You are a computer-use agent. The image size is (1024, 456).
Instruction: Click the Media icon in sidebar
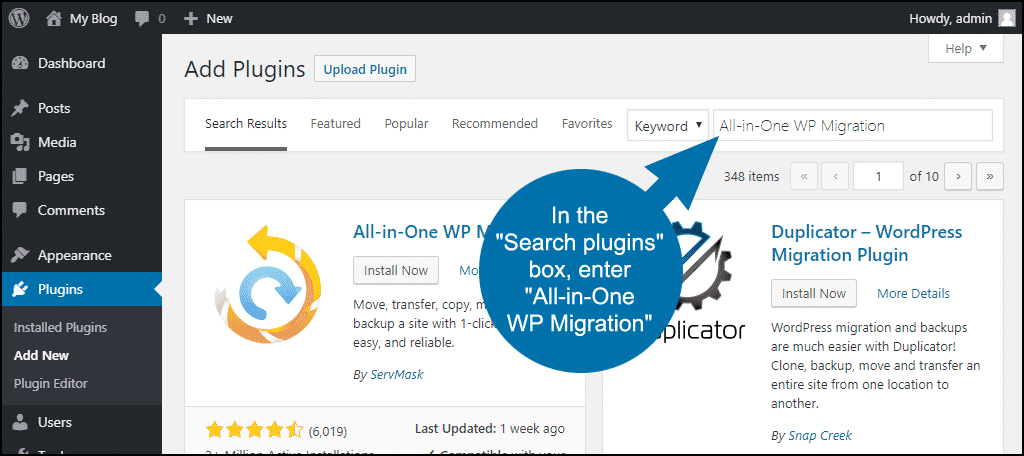coord(20,142)
